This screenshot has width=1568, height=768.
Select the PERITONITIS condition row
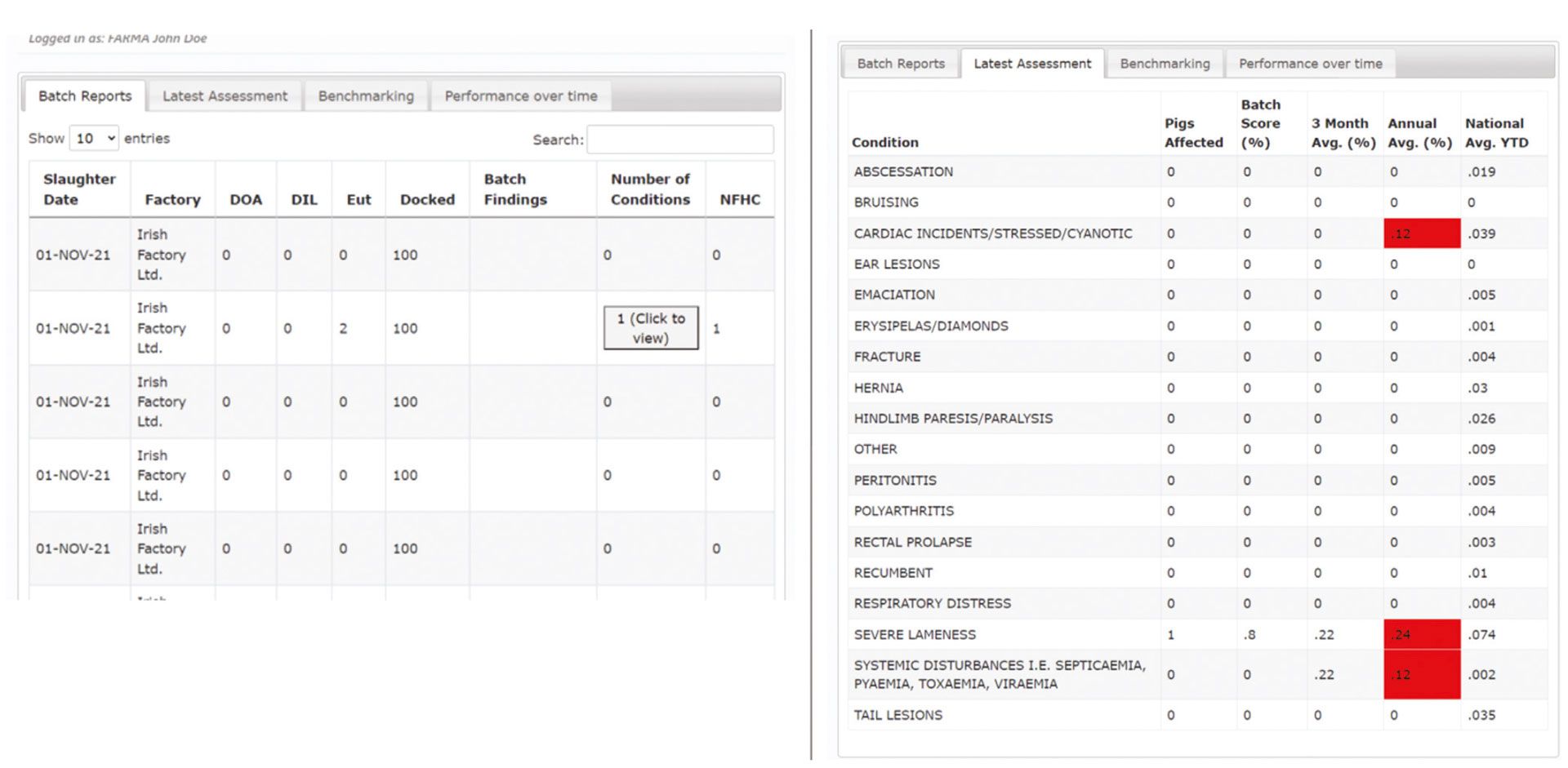coord(1197,480)
